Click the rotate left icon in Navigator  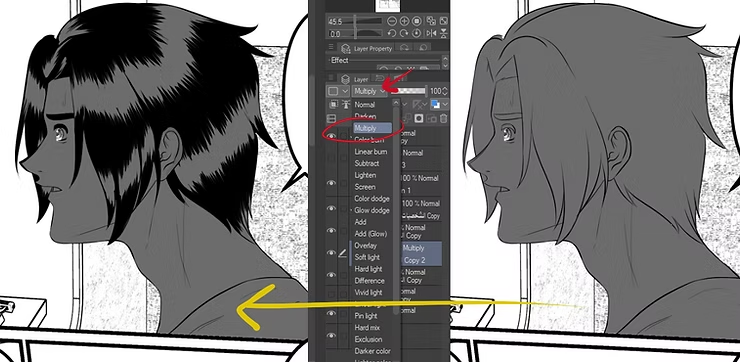pos(392,33)
